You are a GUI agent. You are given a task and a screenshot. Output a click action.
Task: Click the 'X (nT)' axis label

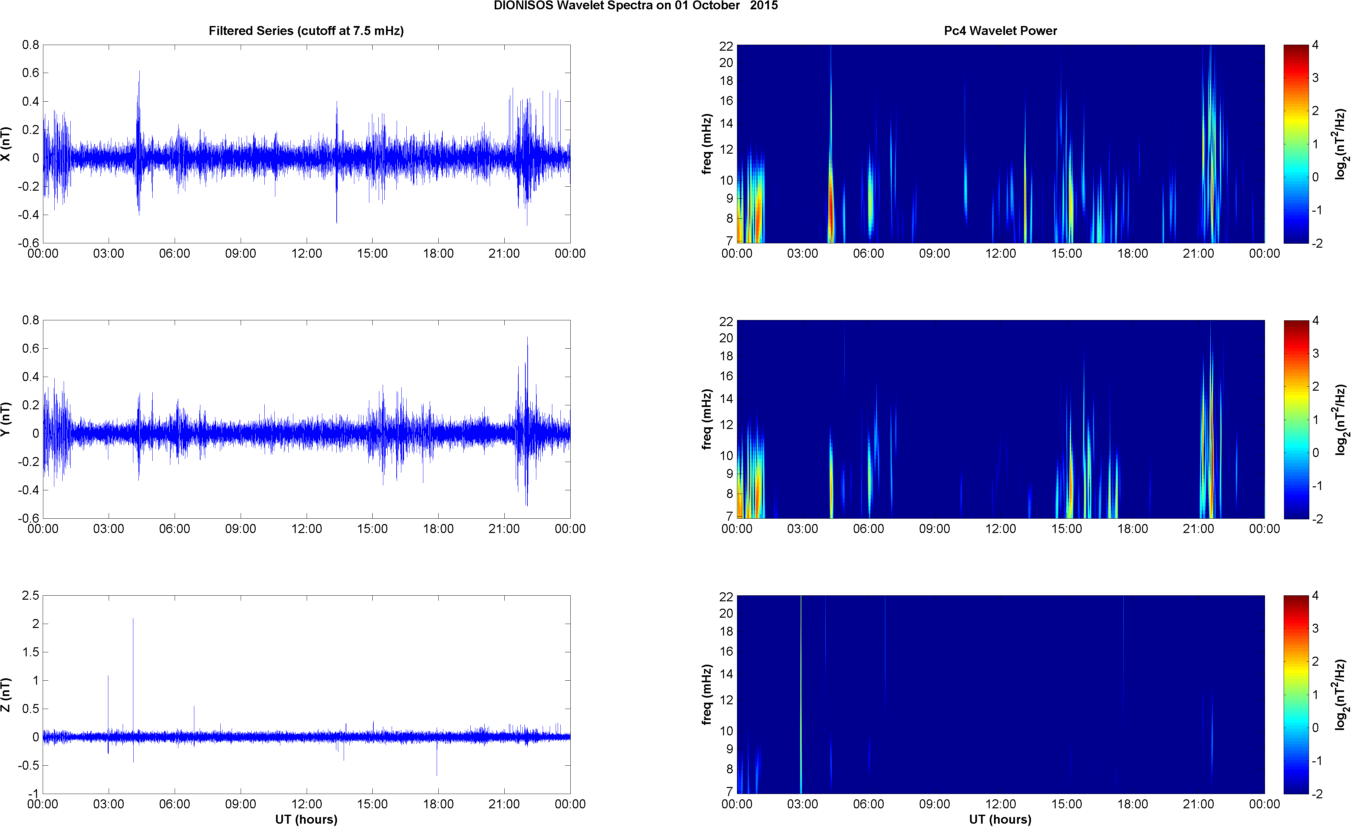click(x=7, y=143)
